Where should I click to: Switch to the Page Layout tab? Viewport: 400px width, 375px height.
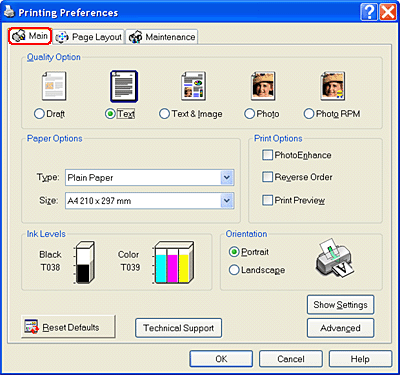pos(89,37)
